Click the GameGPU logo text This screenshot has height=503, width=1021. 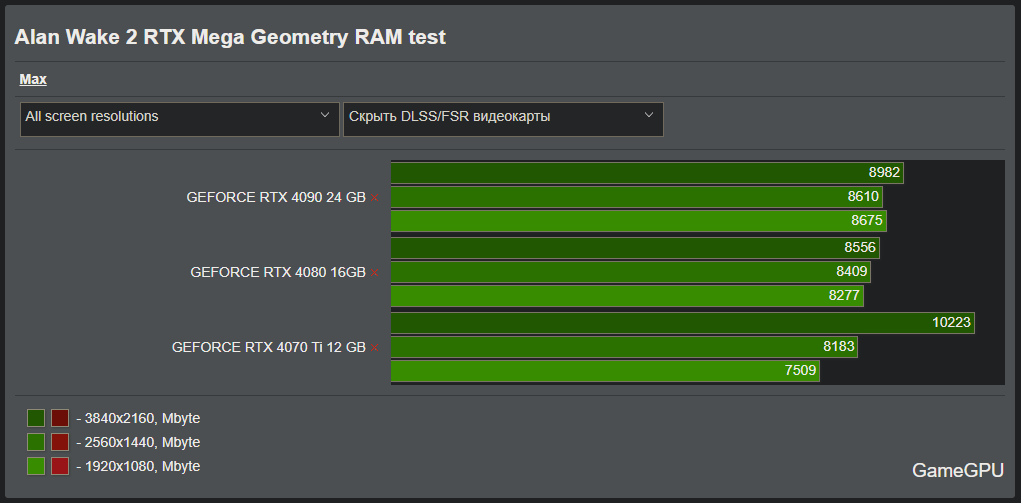pos(957,470)
